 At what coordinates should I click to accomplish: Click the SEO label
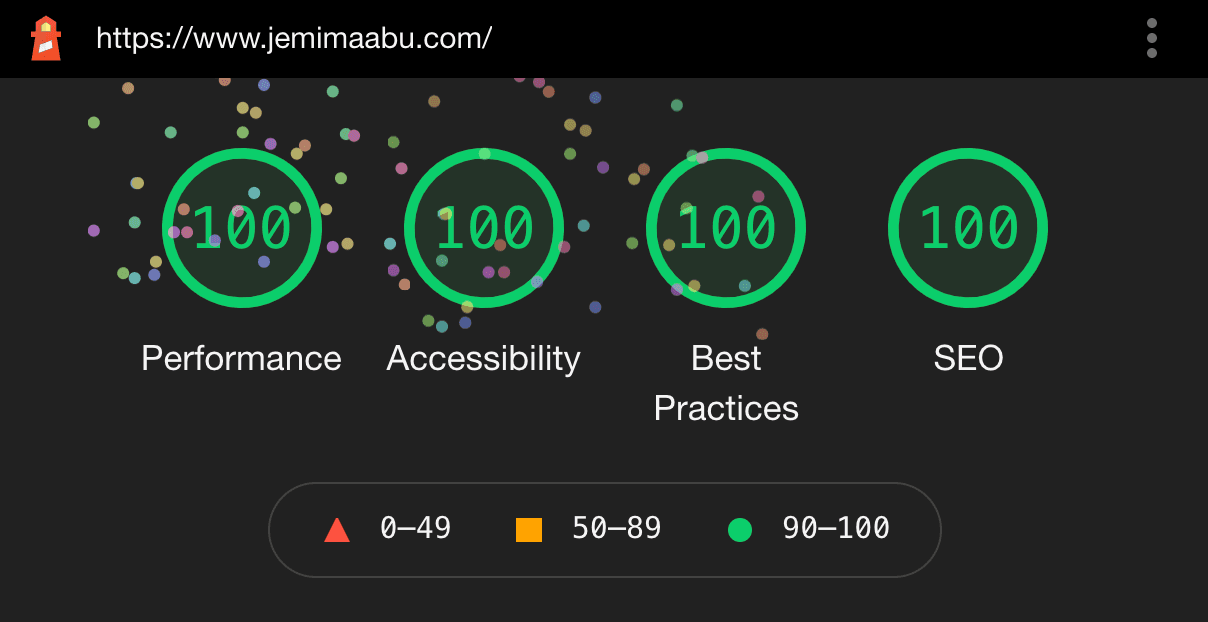967,358
